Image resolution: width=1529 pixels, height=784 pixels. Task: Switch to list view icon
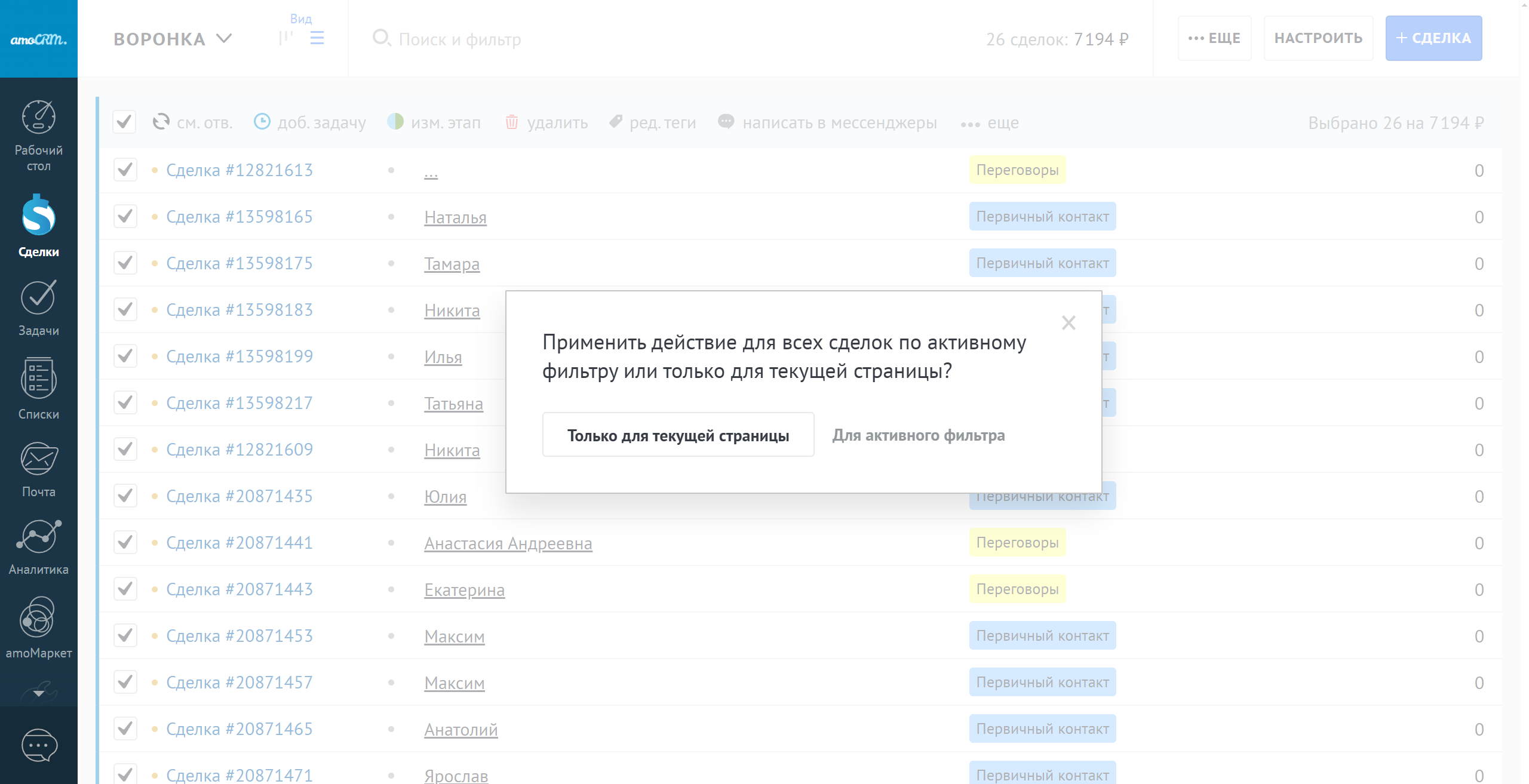(317, 39)
